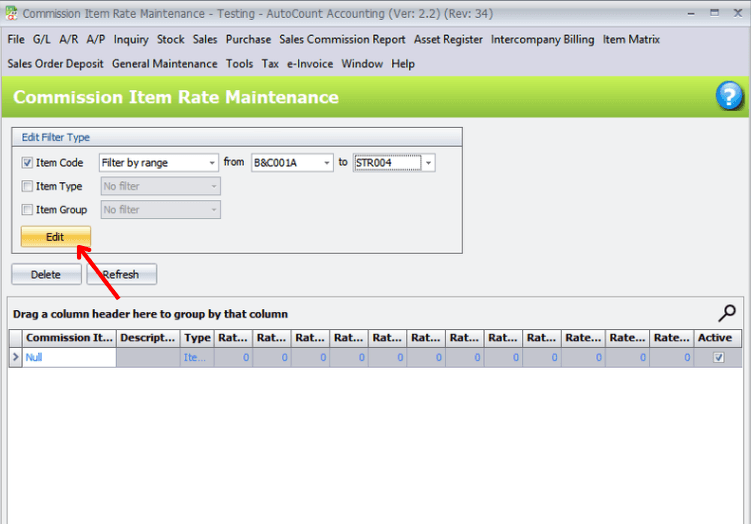Click the Type column header
This screenshot has width=751, height=524.
coord(197,338)
